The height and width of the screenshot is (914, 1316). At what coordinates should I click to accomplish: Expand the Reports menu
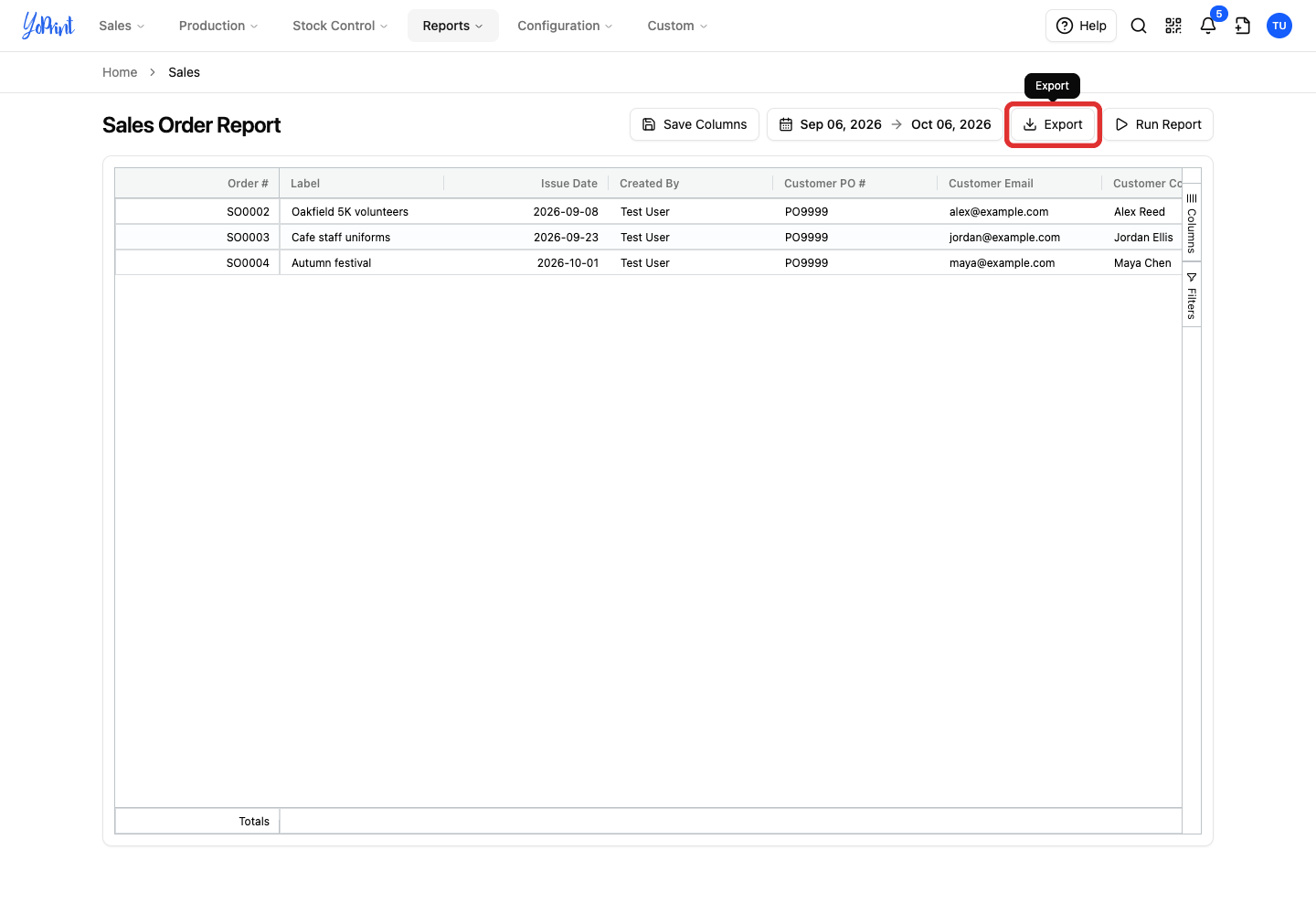(453, 26)
